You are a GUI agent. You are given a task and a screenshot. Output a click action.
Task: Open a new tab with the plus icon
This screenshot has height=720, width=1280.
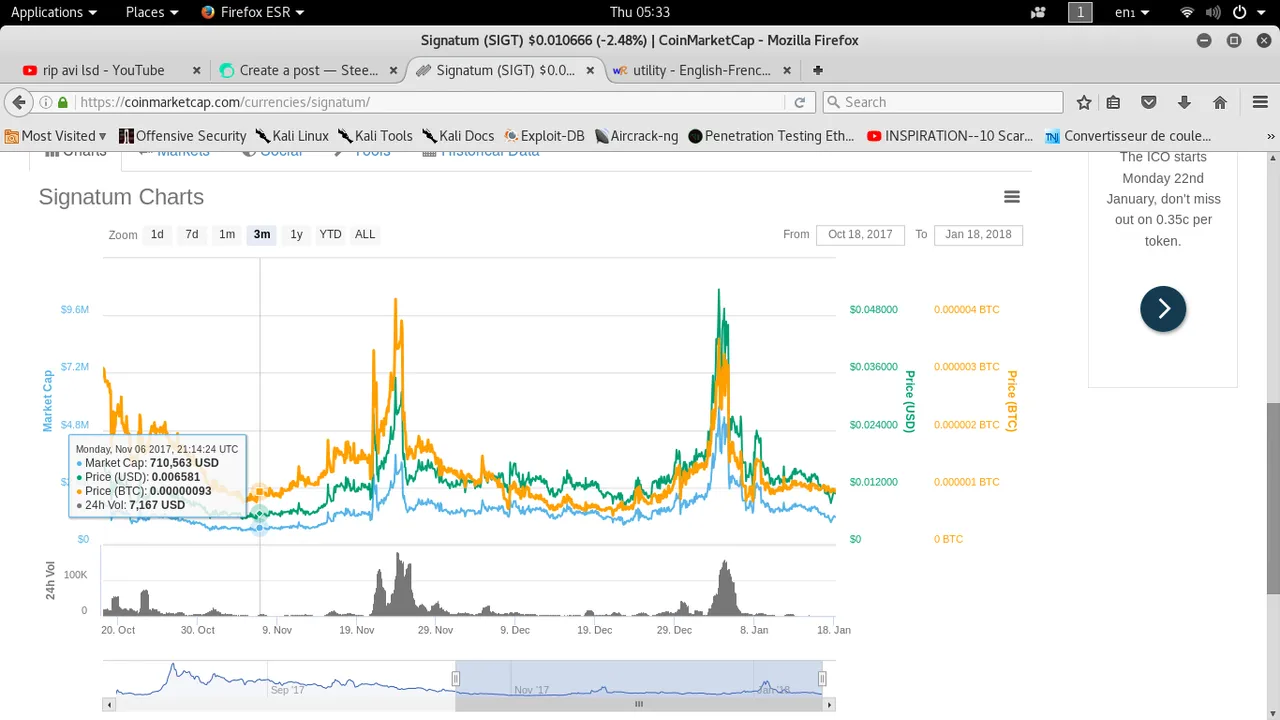coord(818,70)
